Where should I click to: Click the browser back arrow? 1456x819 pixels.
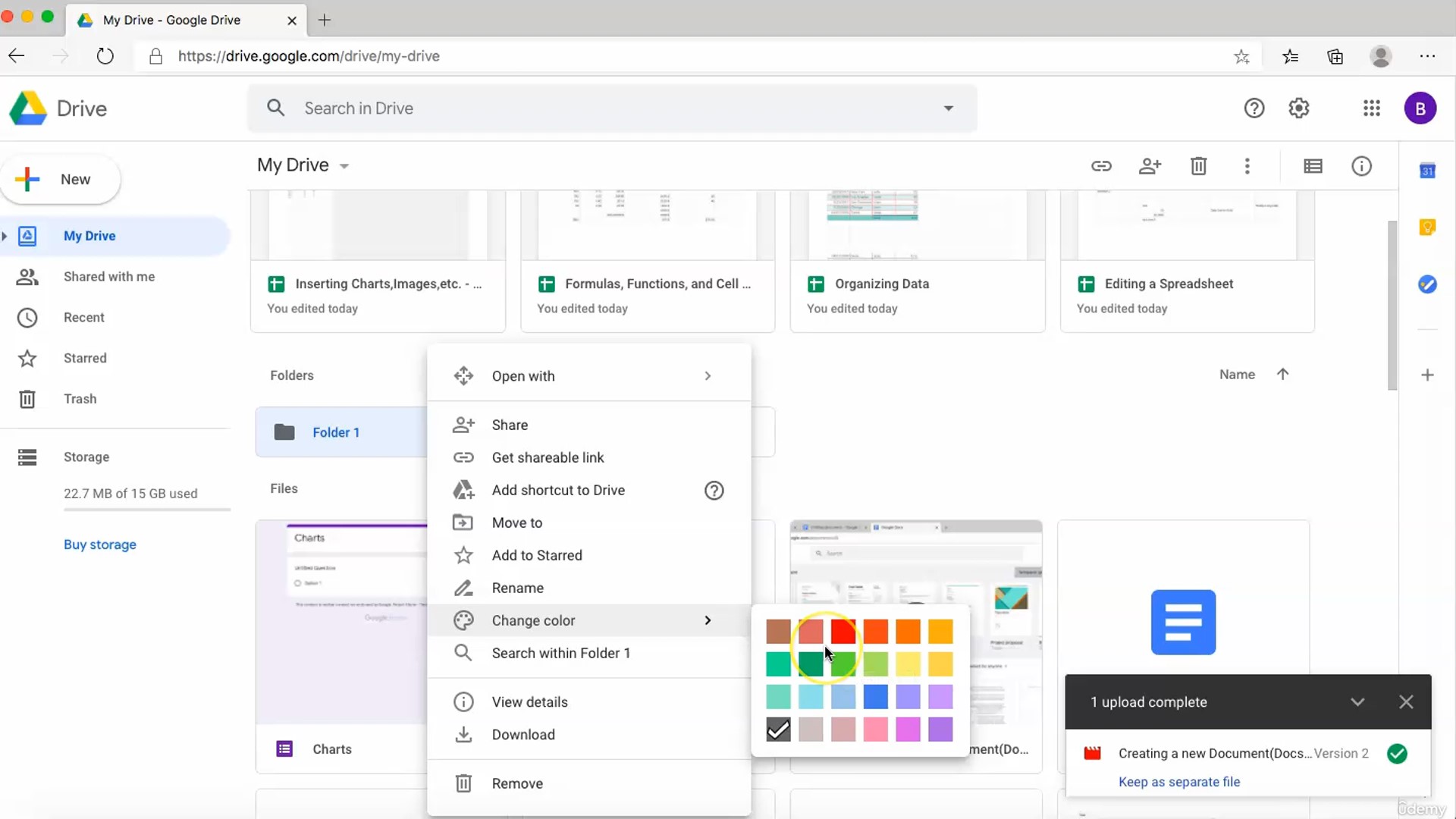[17, 56]
